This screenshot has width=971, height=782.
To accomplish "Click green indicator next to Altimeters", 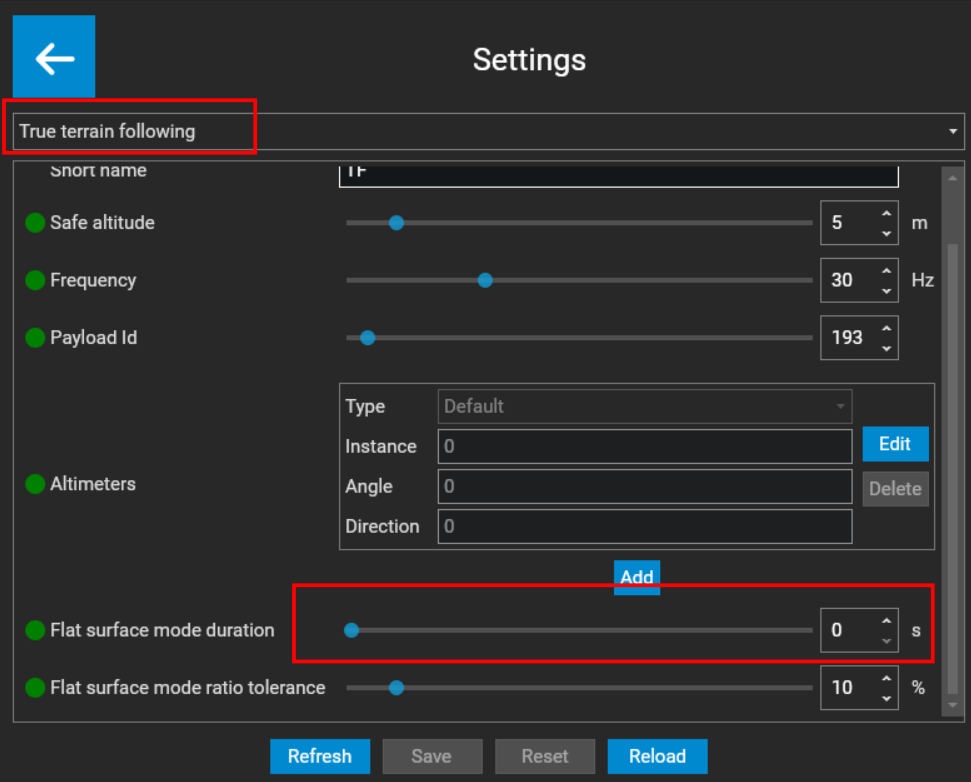I will [x=35, y=484].
